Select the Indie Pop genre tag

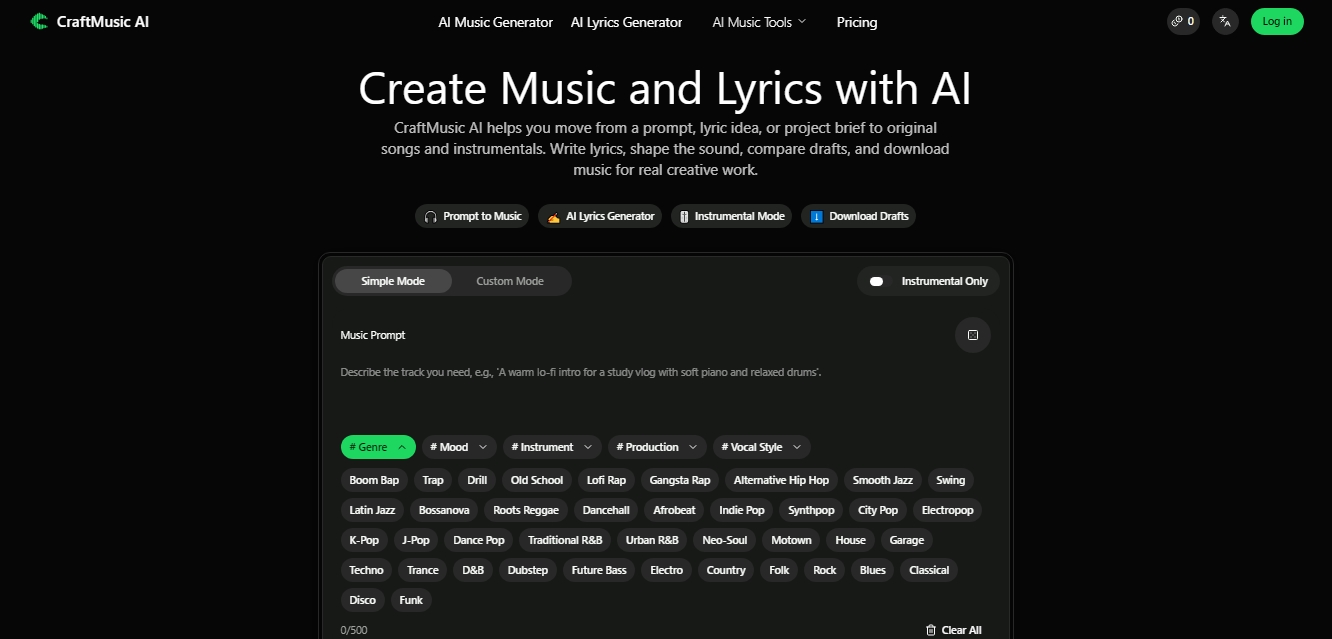(x=742, y=510)
